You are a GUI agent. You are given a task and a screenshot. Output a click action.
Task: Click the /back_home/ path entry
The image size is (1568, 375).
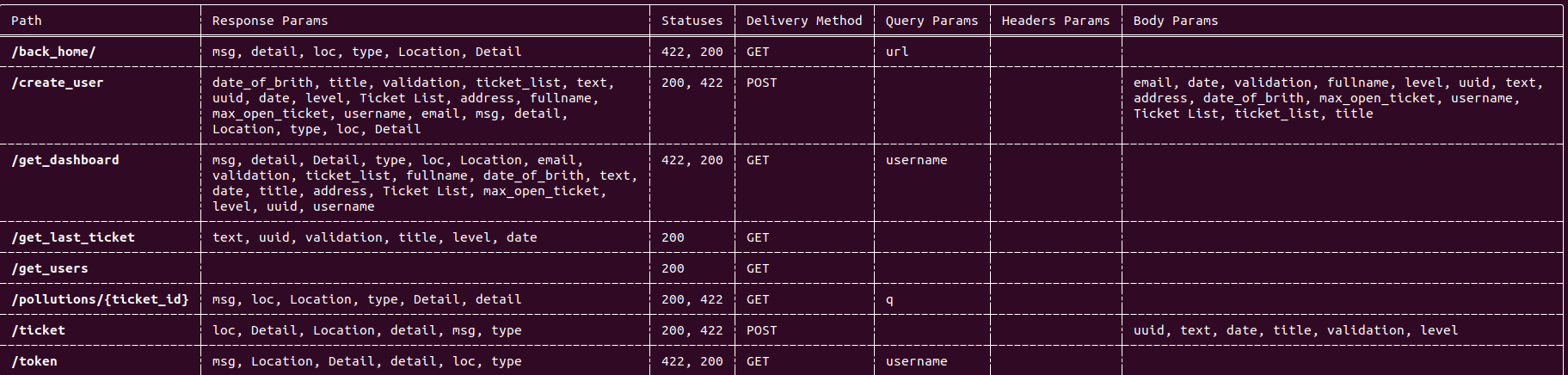coord(53,52)
